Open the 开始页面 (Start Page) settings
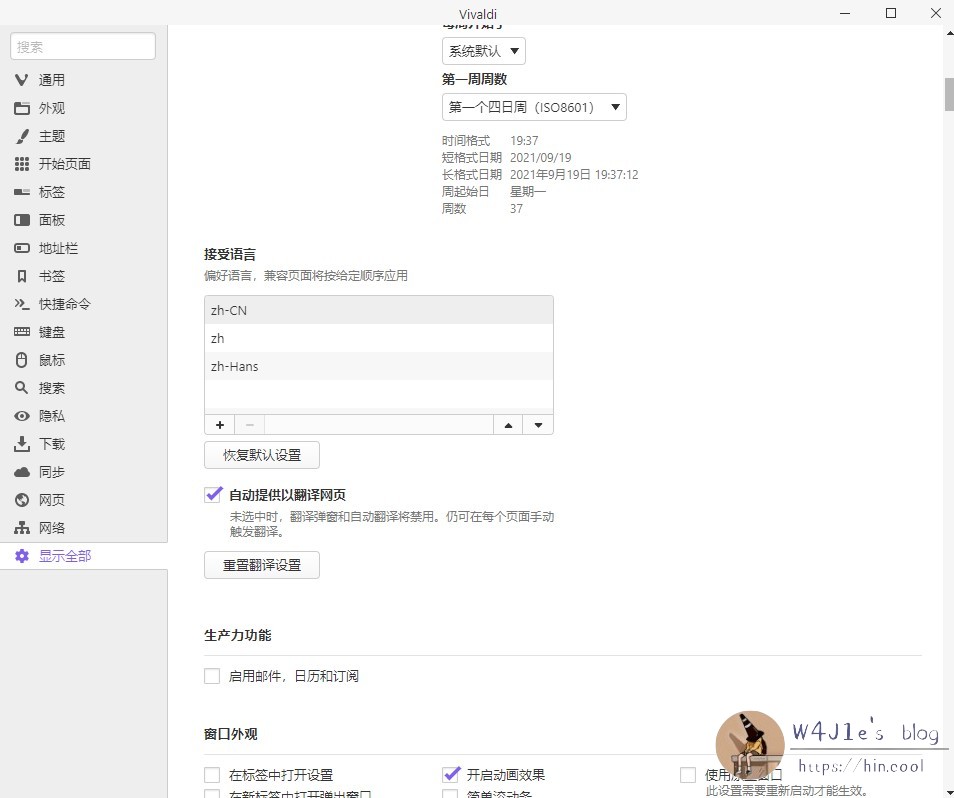The height and width of the screenshot is (798, 954). tap(62, 164)
